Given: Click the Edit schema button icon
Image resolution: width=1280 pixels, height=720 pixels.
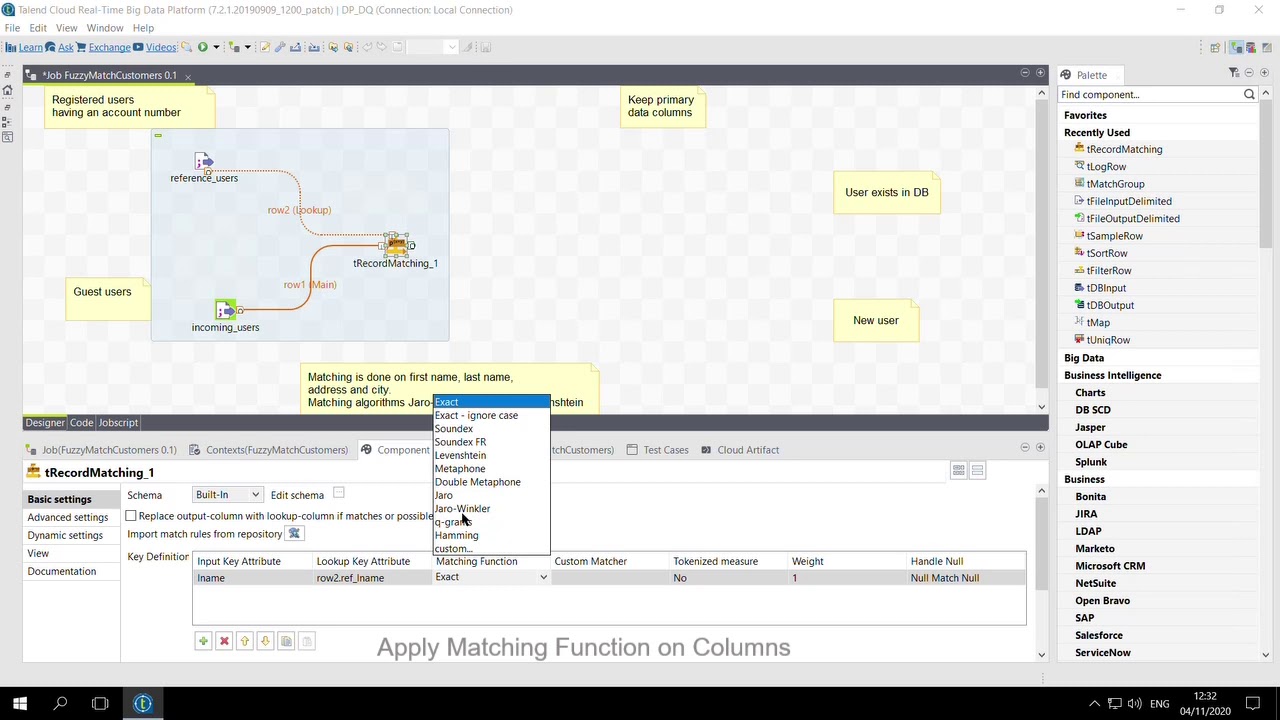Looking at the screenshot, I should [x=339, y=494].
